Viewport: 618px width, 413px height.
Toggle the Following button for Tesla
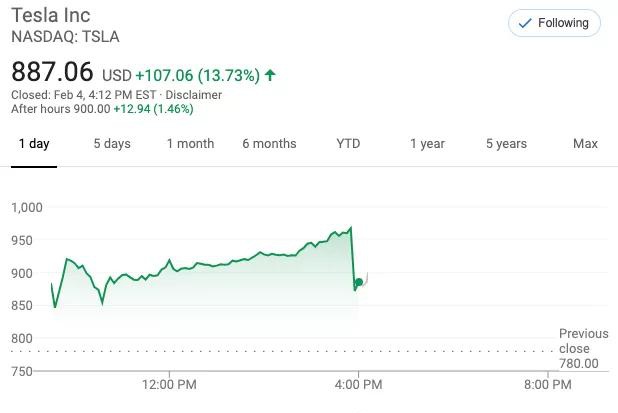coord(554,23)
